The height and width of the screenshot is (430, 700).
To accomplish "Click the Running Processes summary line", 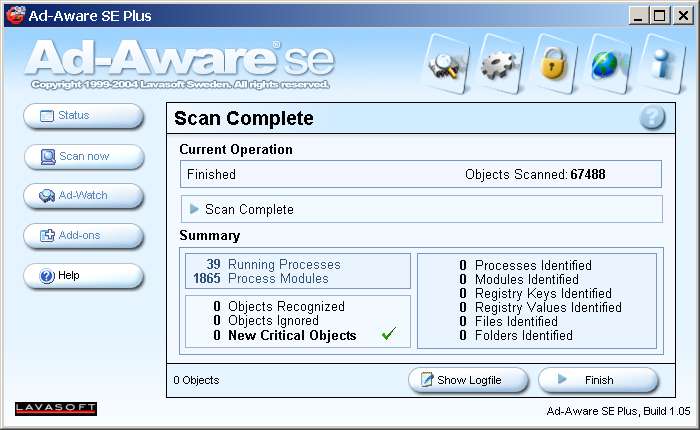I will (x=286, y=264).
